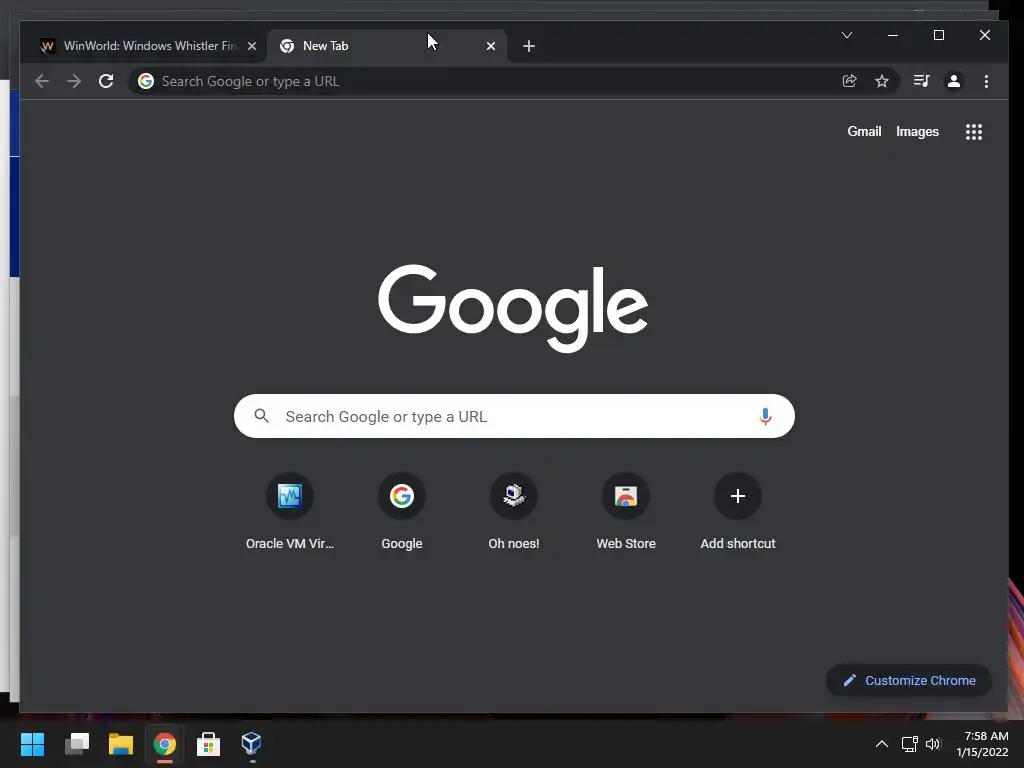This screenshot has height=768, width=1024.
Task: Open File Explorer from the taskbar
Action: point(121,744)
